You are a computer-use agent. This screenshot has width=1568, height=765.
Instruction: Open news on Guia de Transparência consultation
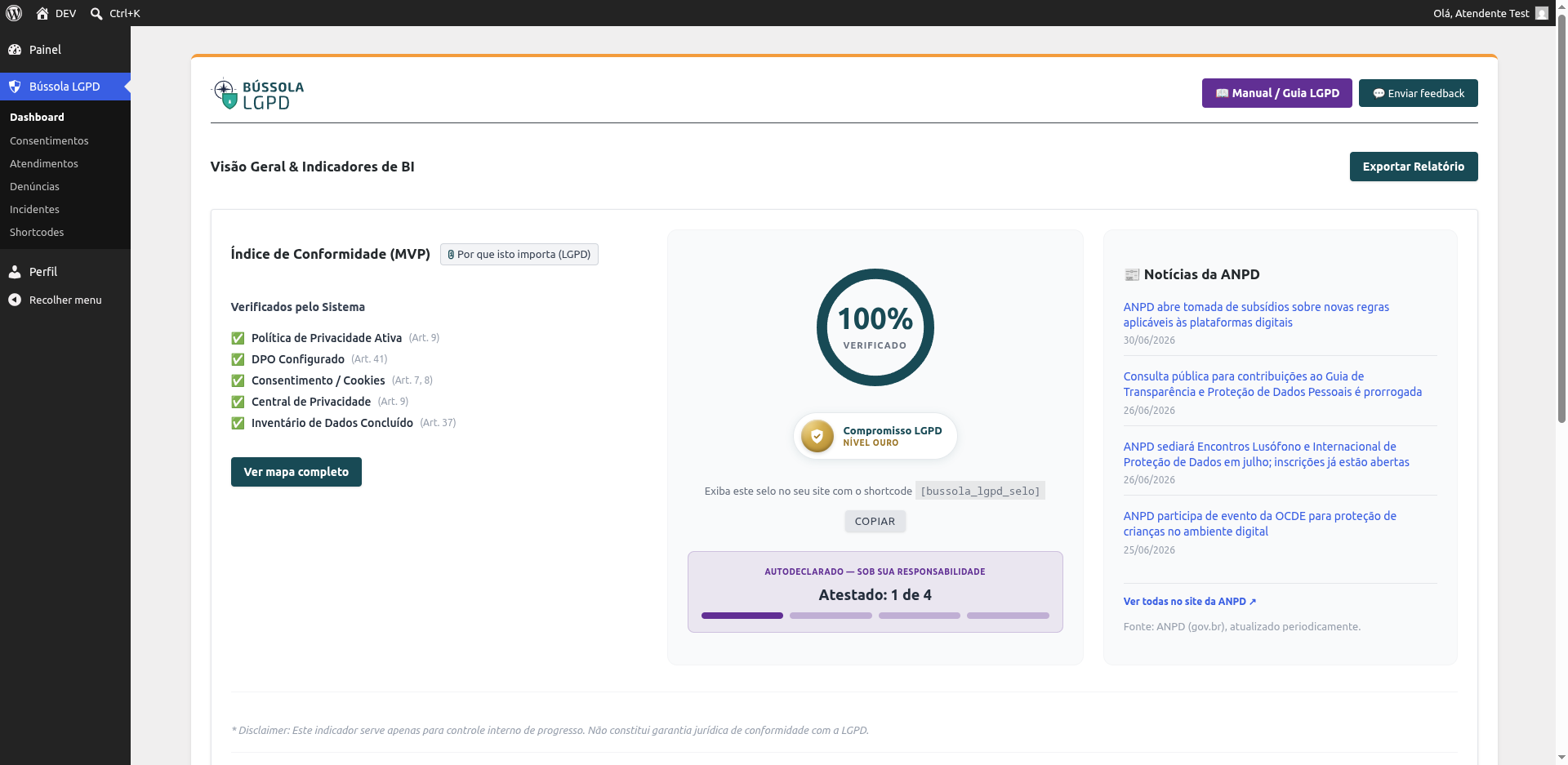click(x=1272, y=385)
